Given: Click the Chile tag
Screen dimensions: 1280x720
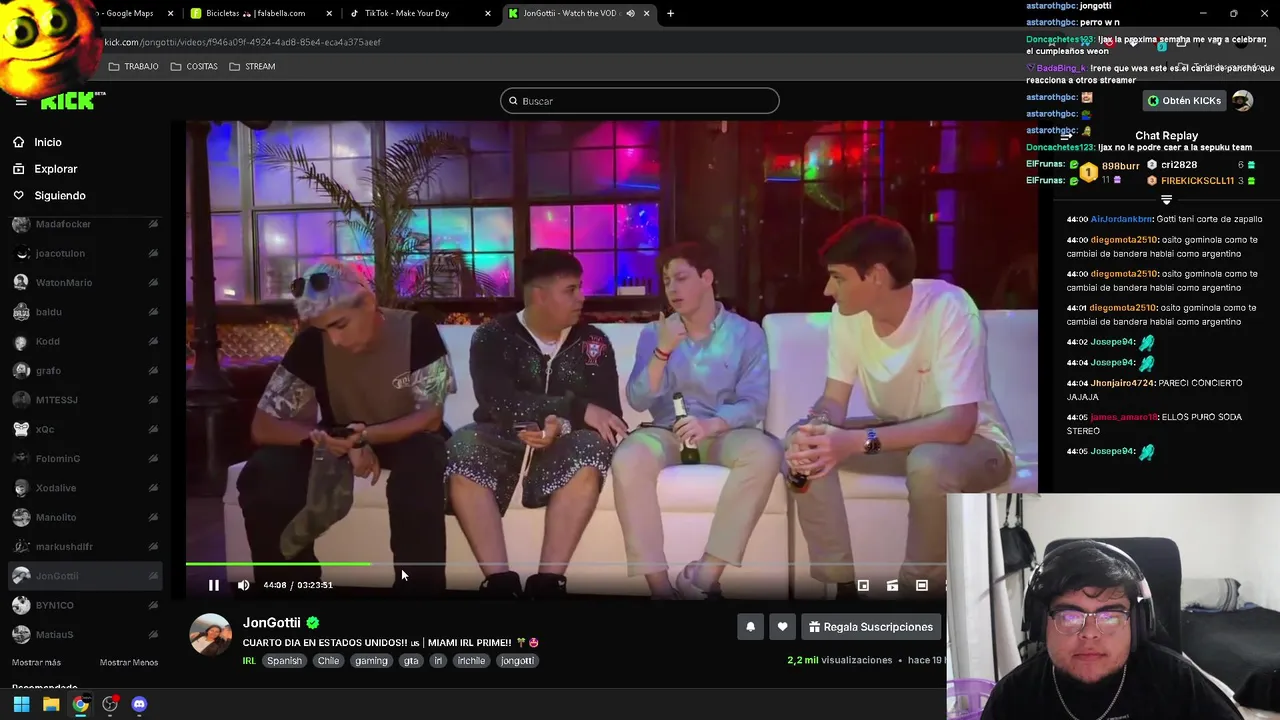Looking at the screenshot, I should [328, 661].
